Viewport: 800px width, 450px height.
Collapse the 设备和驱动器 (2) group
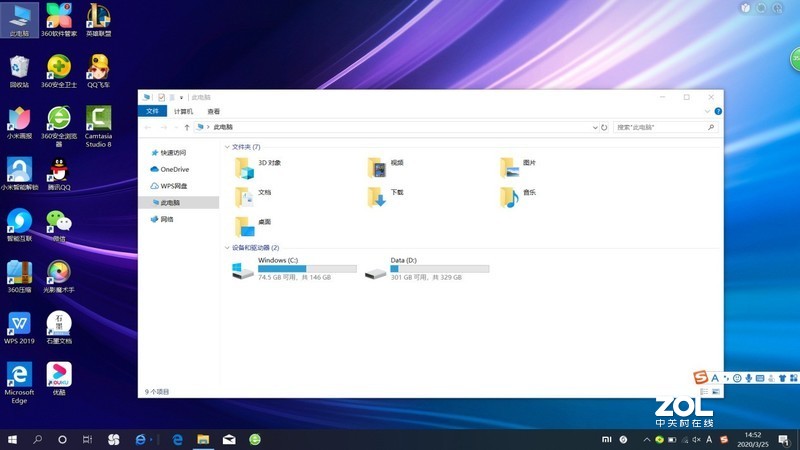click(x=227, y=247)
